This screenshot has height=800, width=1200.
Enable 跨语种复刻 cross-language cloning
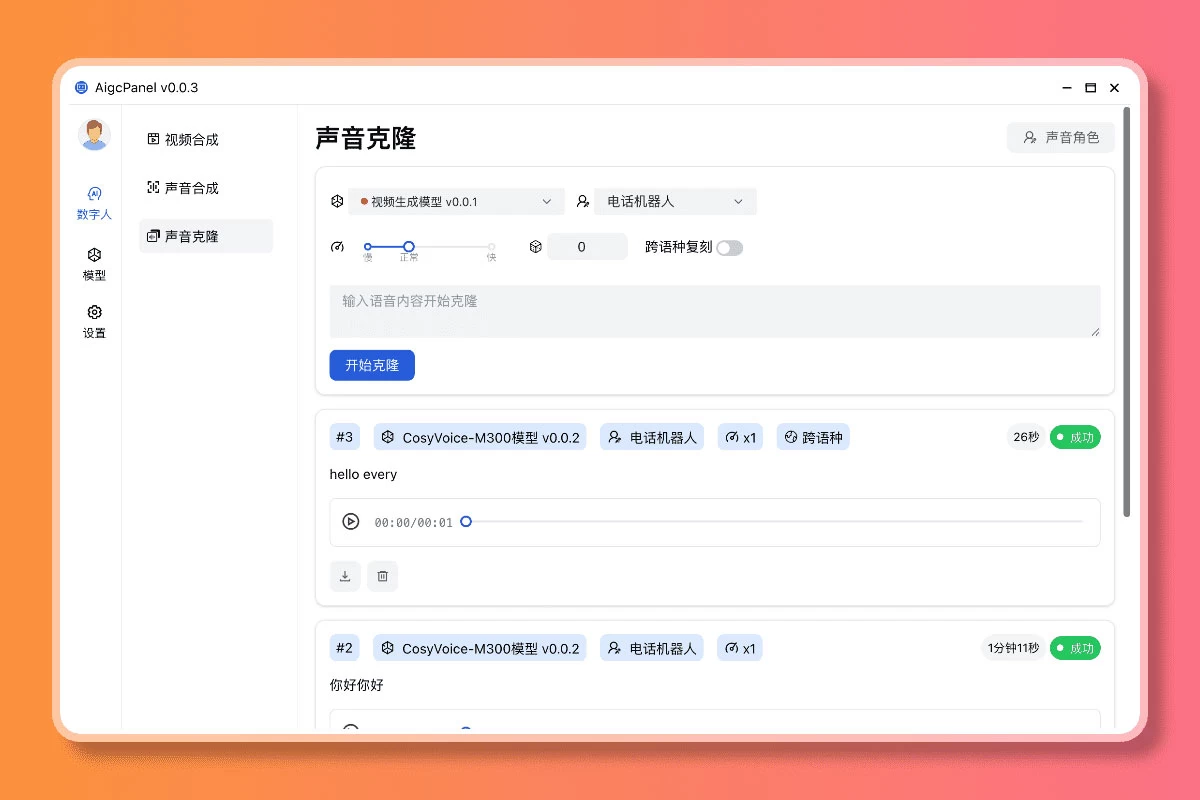click(730, 246)
